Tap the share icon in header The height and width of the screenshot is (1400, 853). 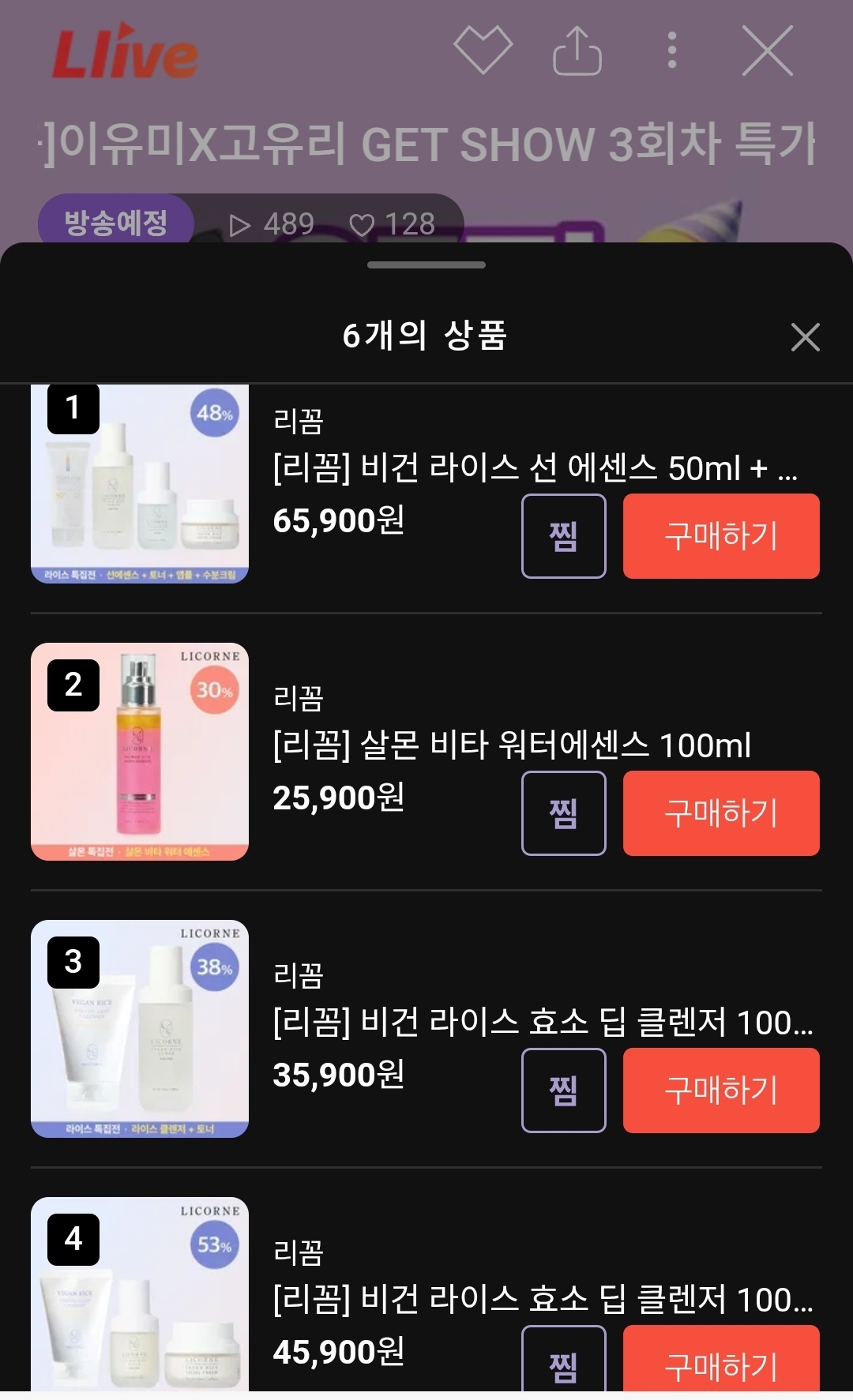click(577, 51)
